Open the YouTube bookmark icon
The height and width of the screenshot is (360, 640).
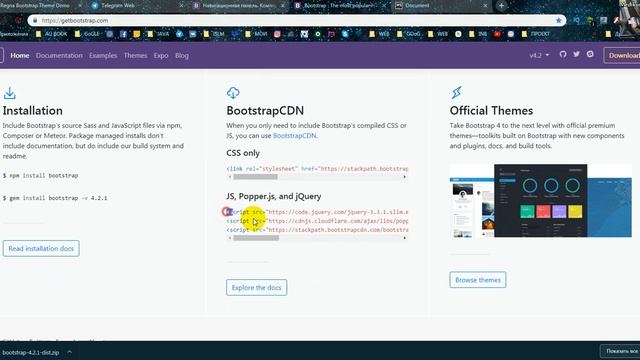point(497,34)
